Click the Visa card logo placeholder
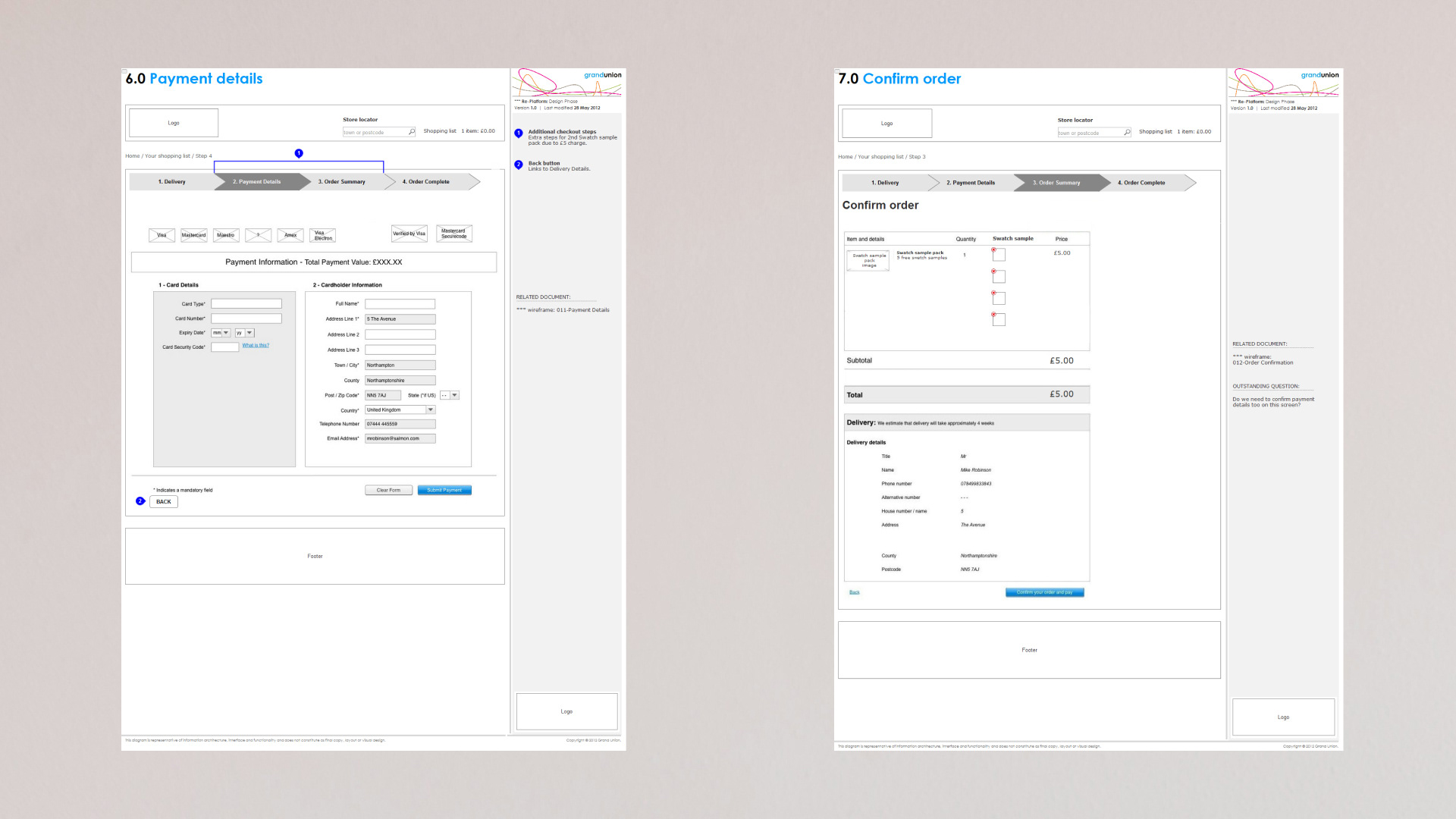Viewport: 1456px width, 819px height. tap(162, 235)
